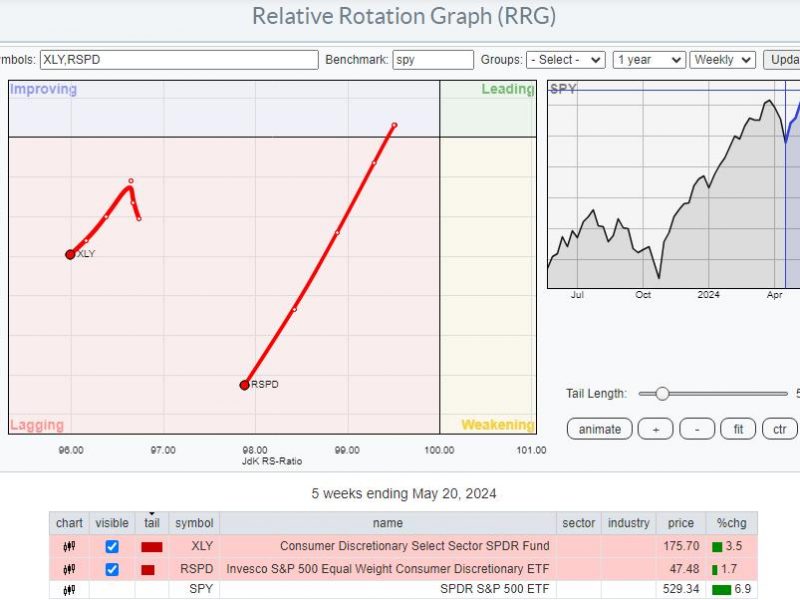
Task: Click Consumer Discretionary Select Sector SPDR Fund name
Action: [415, 546]
